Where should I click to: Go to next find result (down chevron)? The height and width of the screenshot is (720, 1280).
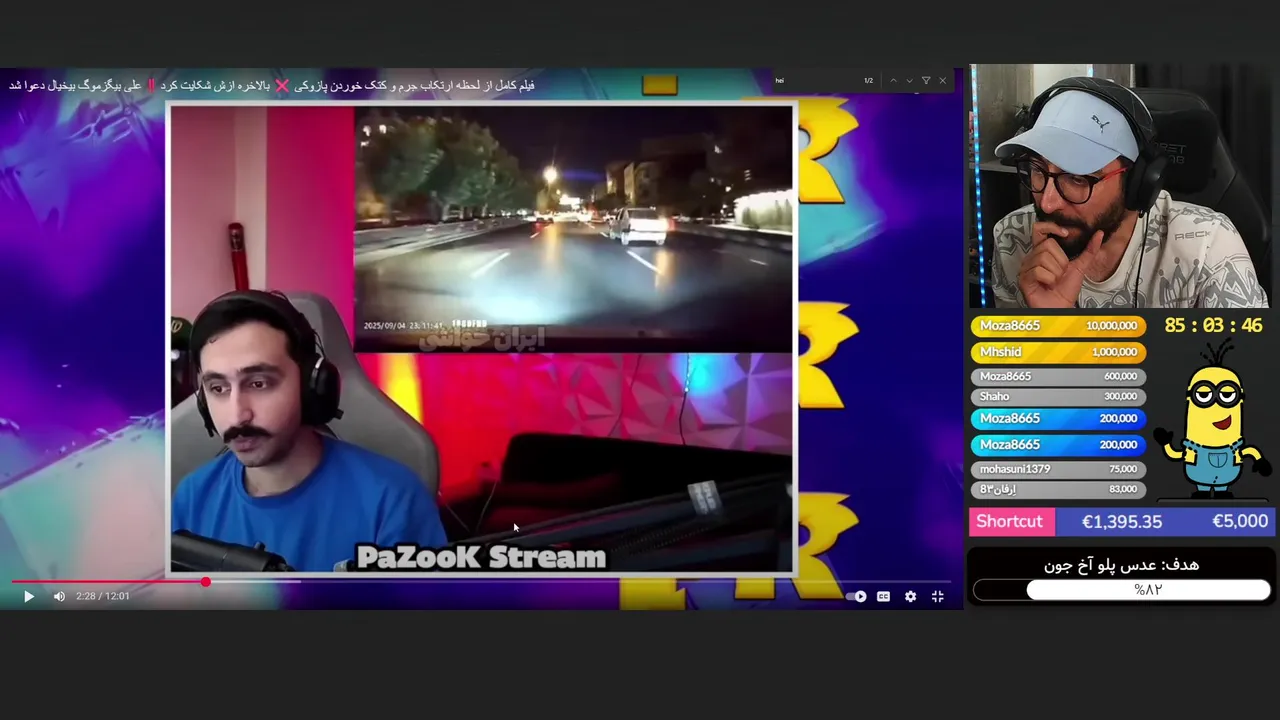click(x=909, y=80)
